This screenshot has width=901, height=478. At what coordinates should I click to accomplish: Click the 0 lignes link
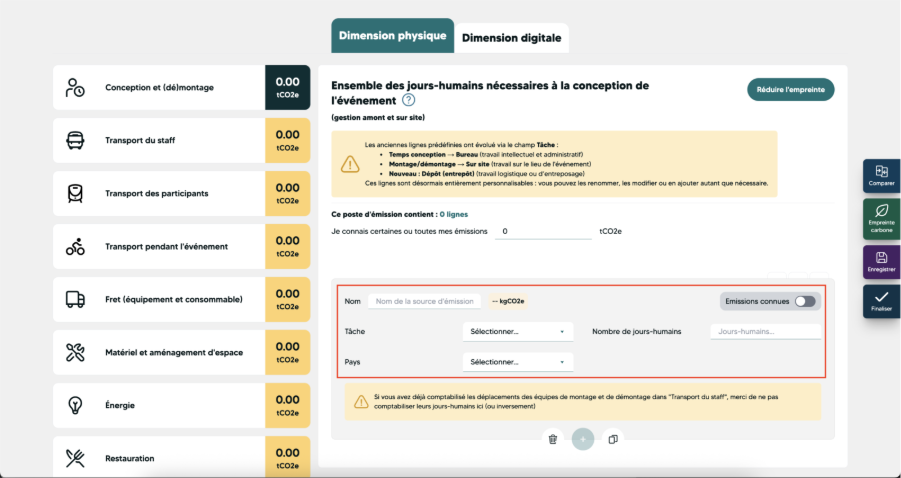click(453, 214)
